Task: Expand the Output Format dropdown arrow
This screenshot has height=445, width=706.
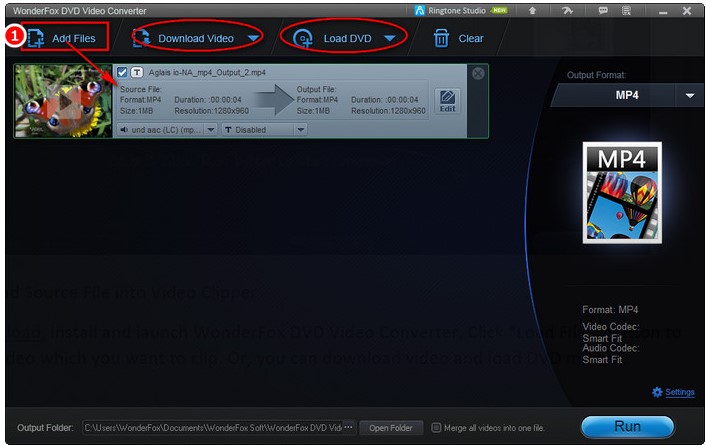Action: (689, 95)
